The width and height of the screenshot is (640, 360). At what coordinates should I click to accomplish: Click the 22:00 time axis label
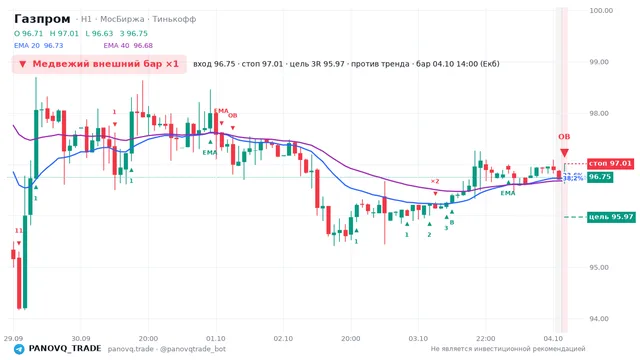click(486, 339)
